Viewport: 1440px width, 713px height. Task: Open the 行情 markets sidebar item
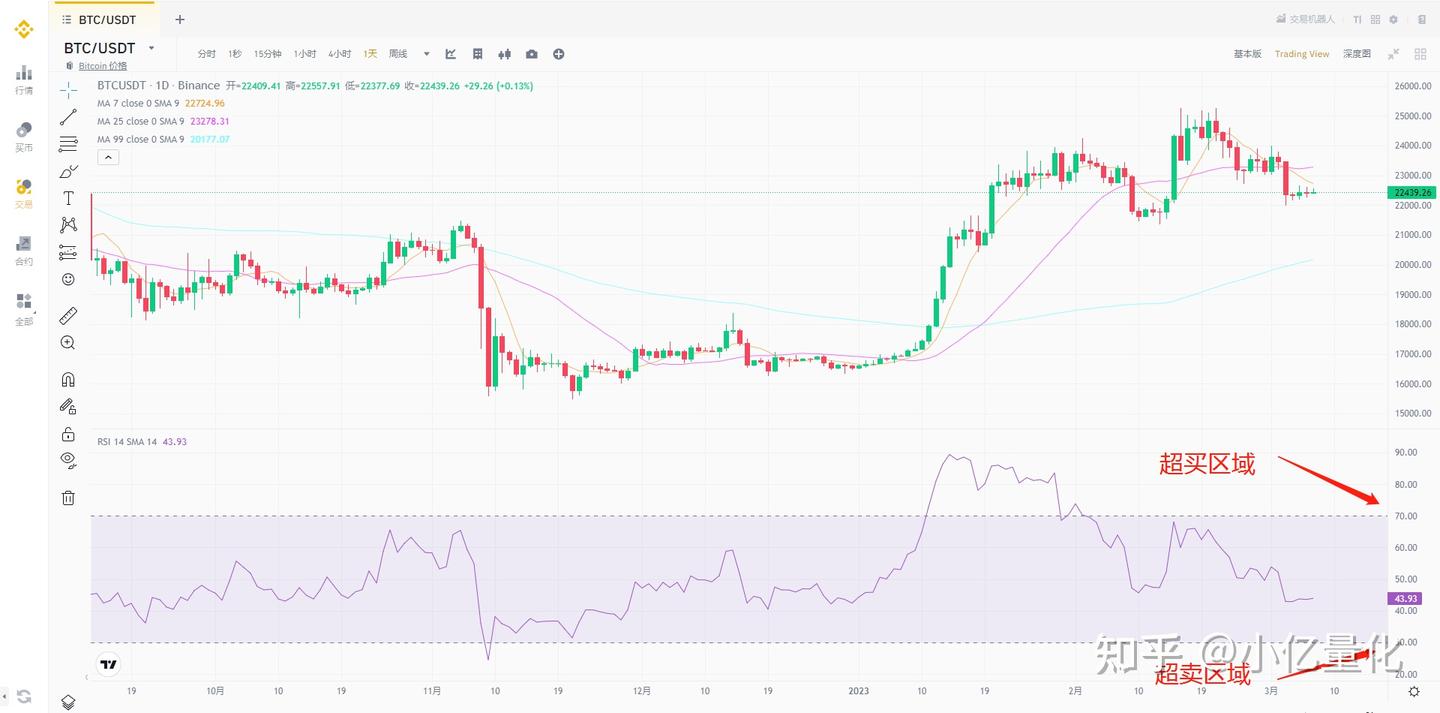click(x=23, y=80)
